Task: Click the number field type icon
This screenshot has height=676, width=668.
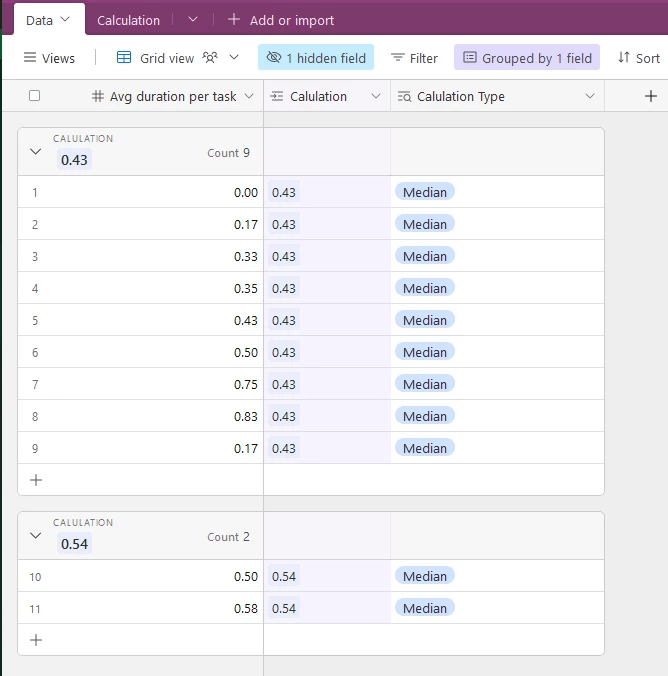Action: coord(98,96)
